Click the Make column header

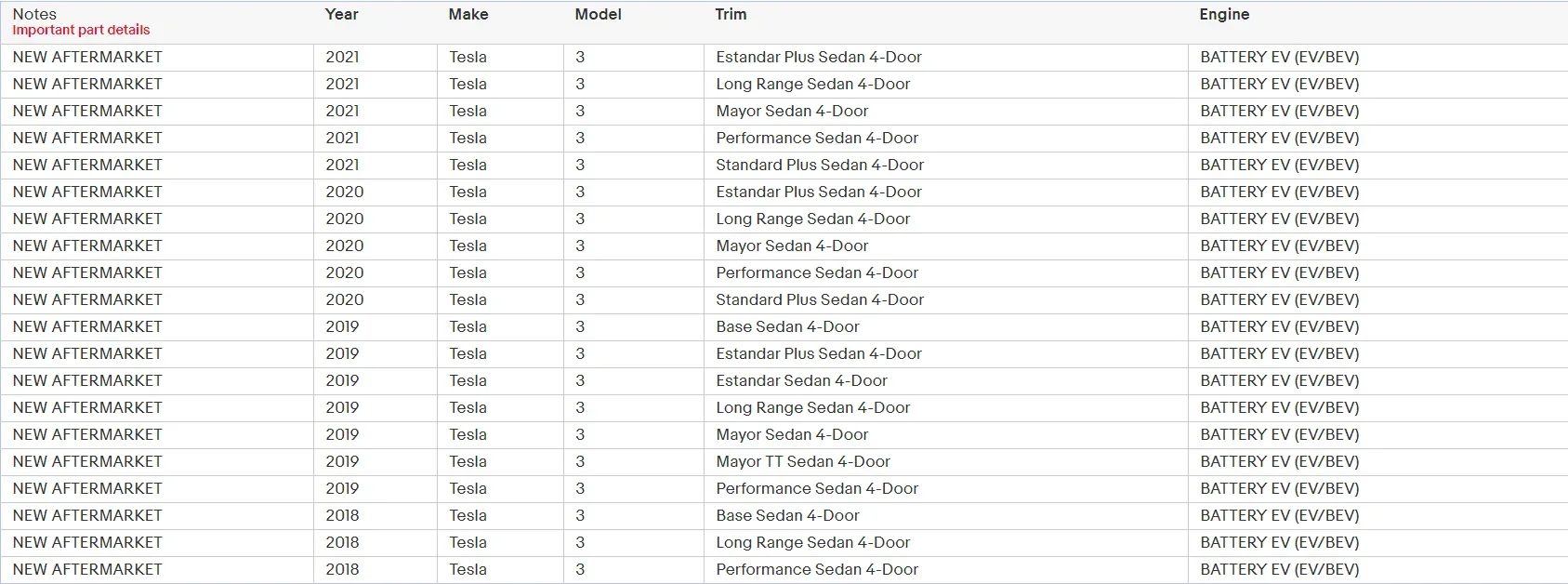pyautogui.click(x=468, y=14)
